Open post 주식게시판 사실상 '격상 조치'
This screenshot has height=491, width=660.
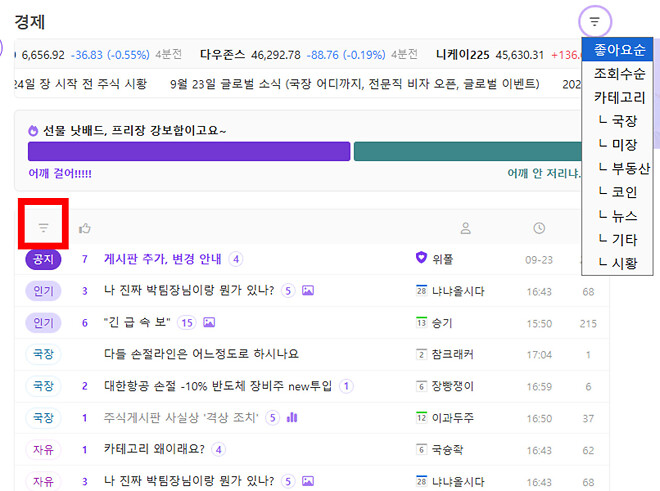click(x=181, y=417)
